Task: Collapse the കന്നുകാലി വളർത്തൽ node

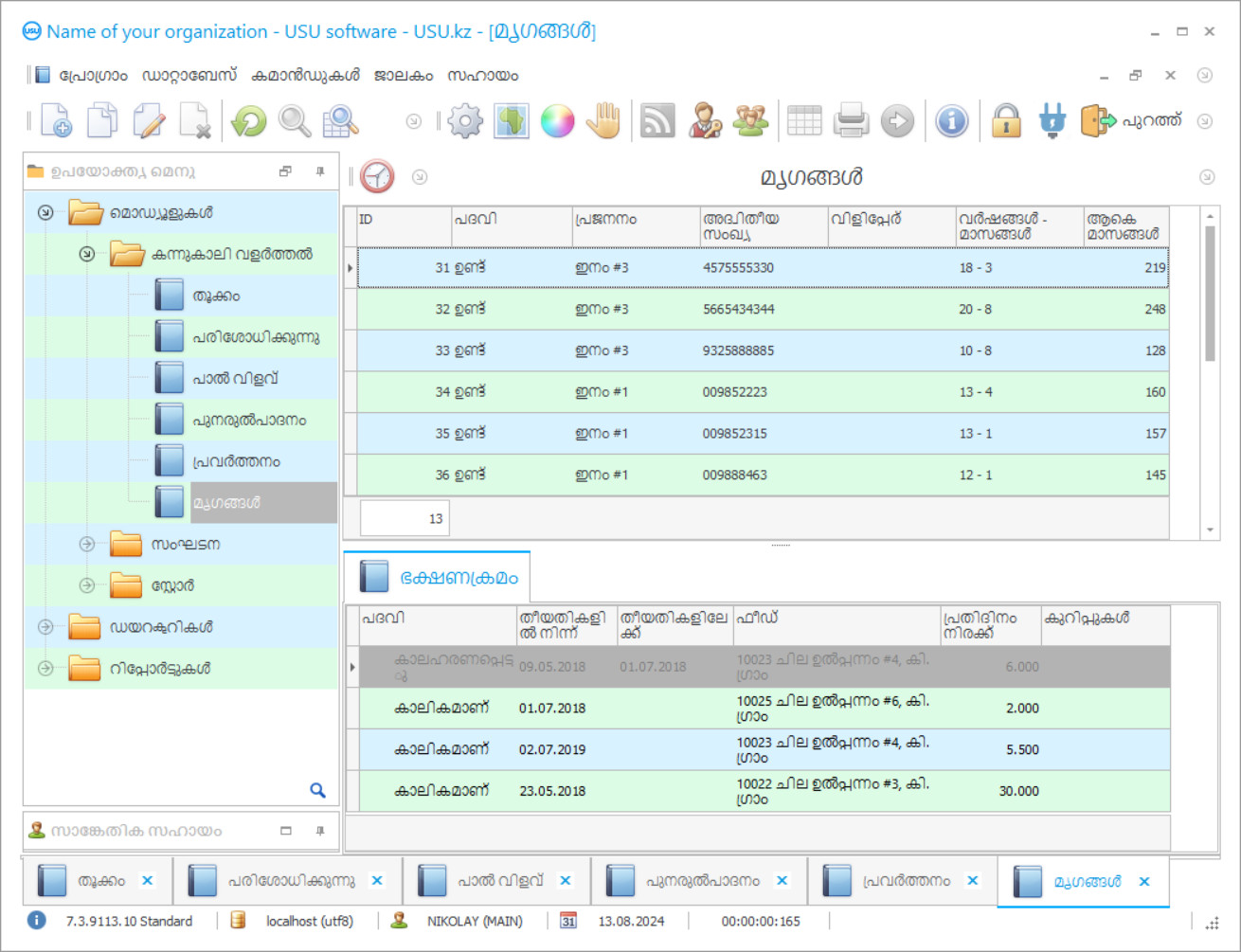Action: [x=86, y=254]
